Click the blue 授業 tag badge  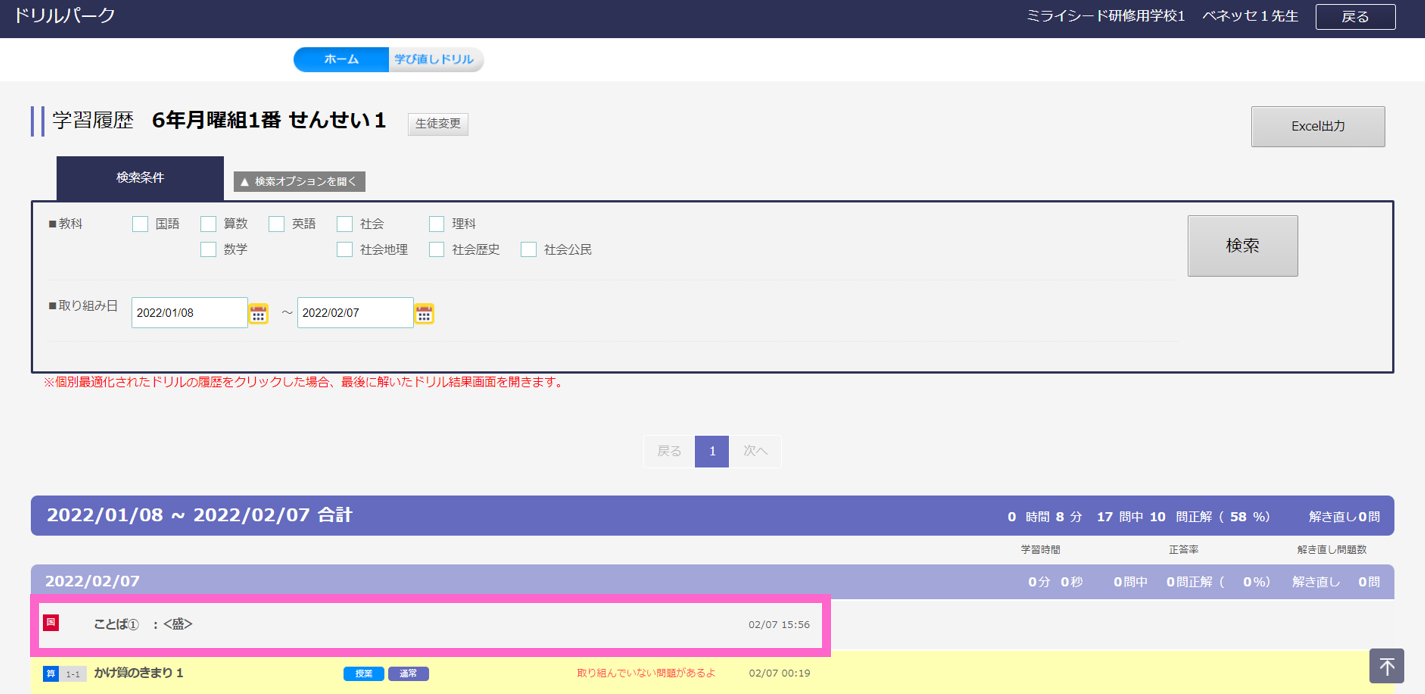point(363,674)
